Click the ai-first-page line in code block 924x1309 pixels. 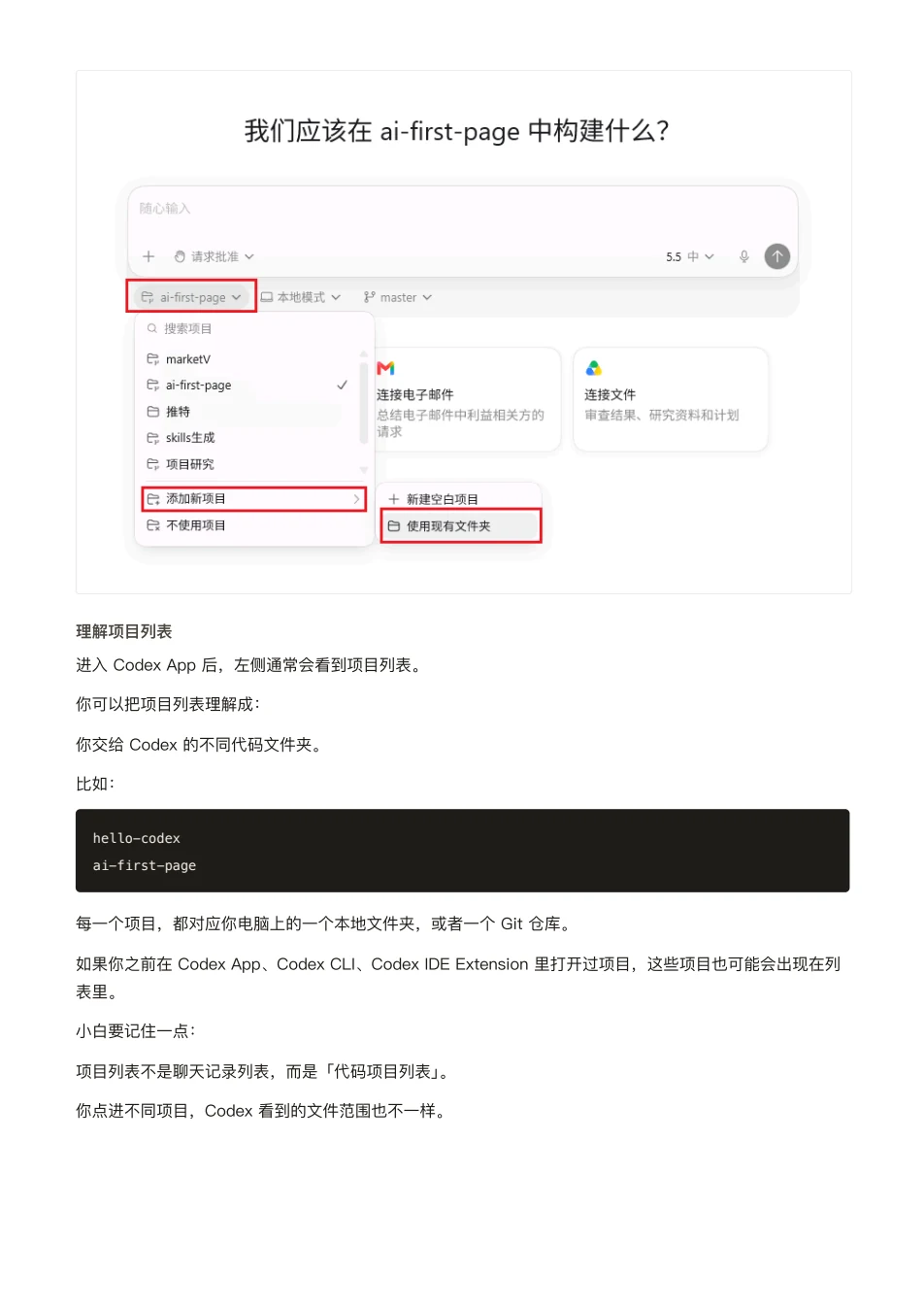click(145, 865)
